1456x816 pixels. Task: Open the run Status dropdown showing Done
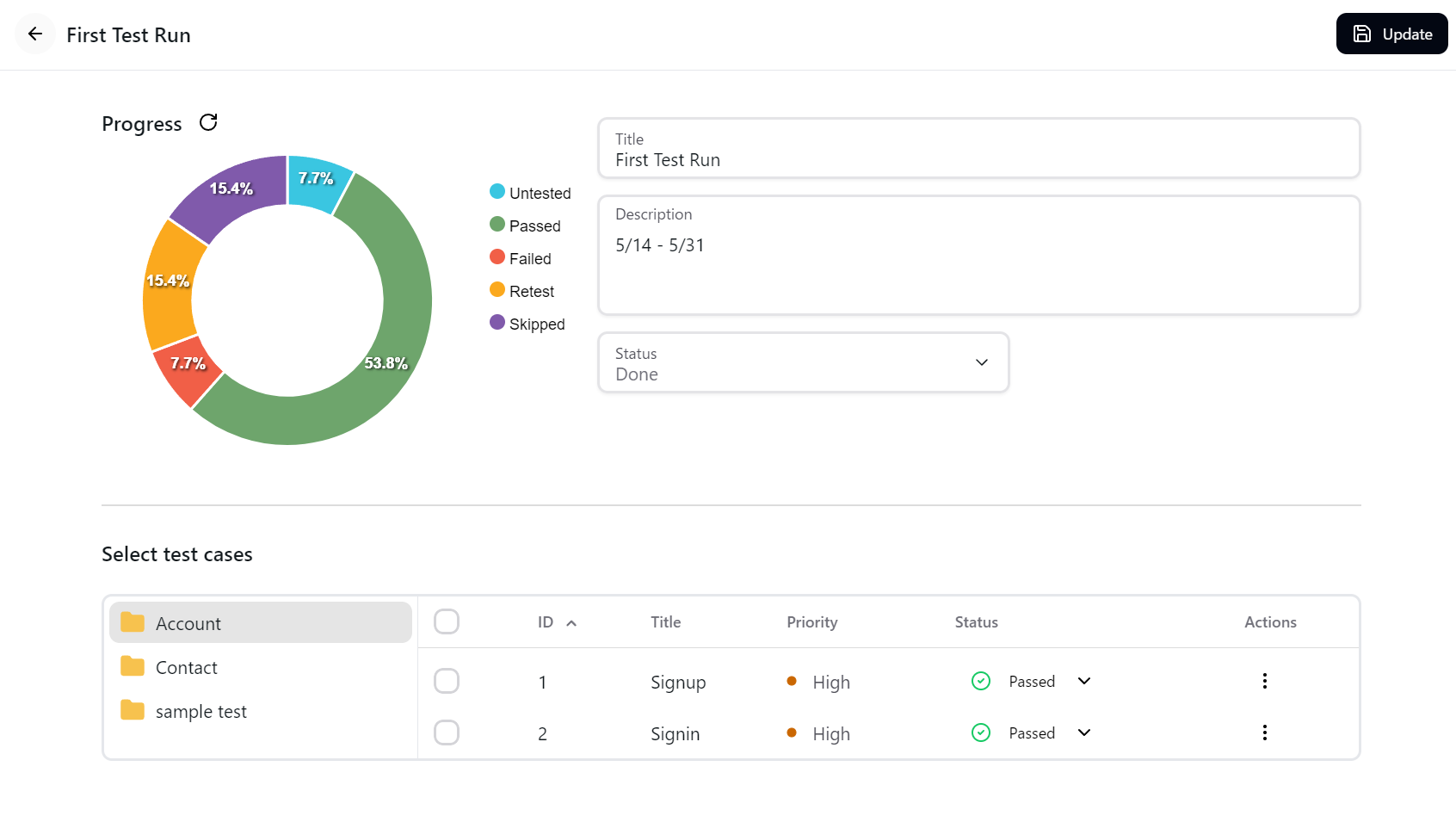tap(803, 363)
